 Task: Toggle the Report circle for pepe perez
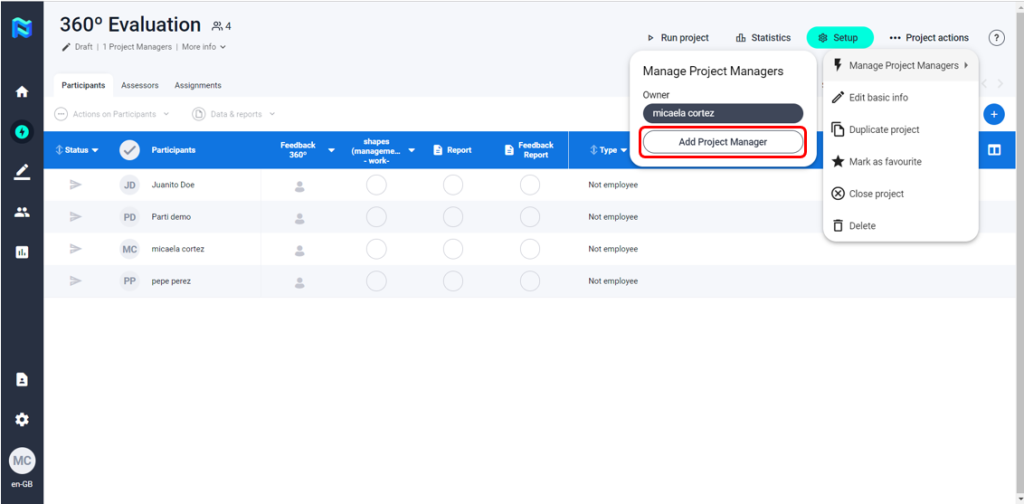(x=453, y=281)
